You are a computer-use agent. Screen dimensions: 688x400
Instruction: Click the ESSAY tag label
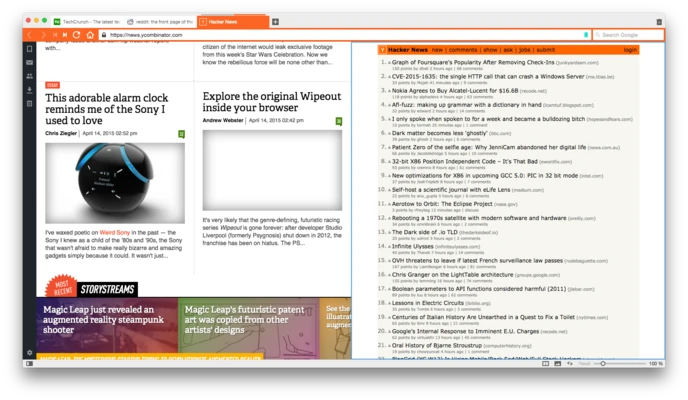[x=52, y=85]
